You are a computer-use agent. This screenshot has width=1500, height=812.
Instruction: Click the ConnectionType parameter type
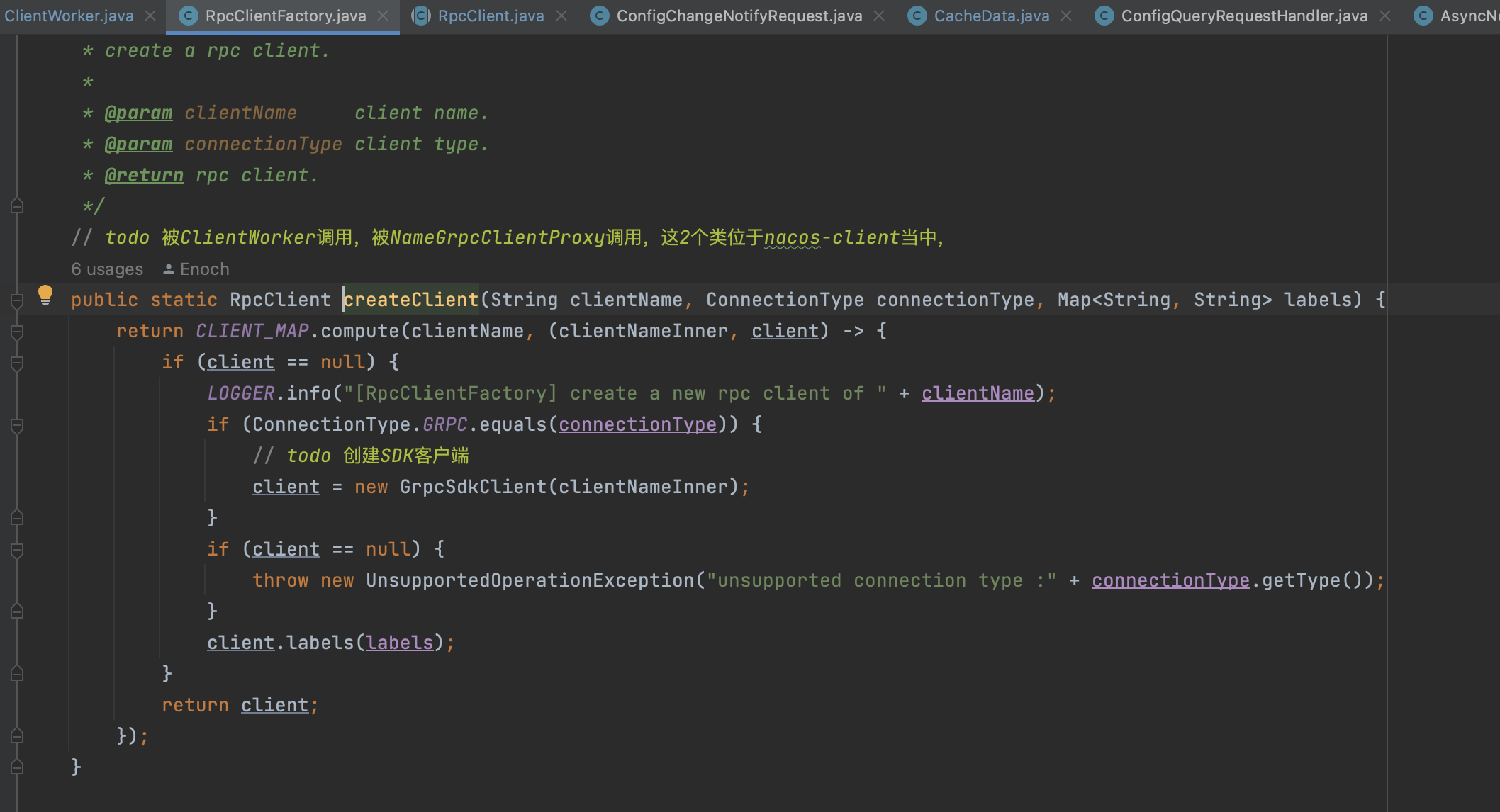click(x=785, y=300)
